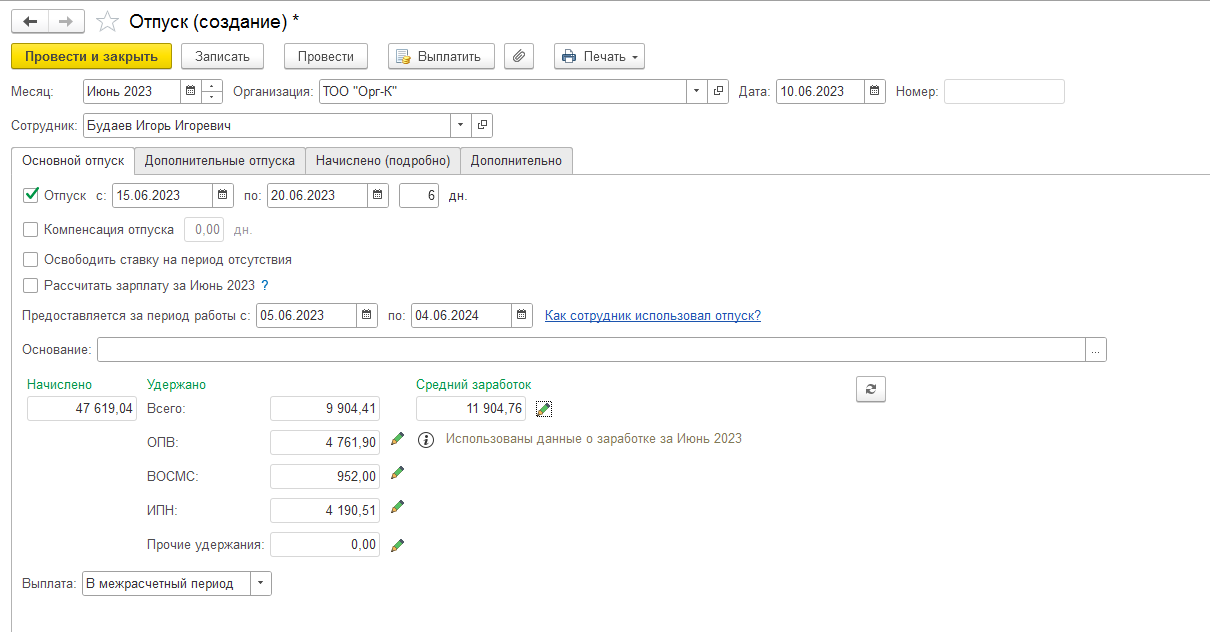Screen dimensions: 1210x632
Task: Open the Выплата dropdown list
Action: 260,584
